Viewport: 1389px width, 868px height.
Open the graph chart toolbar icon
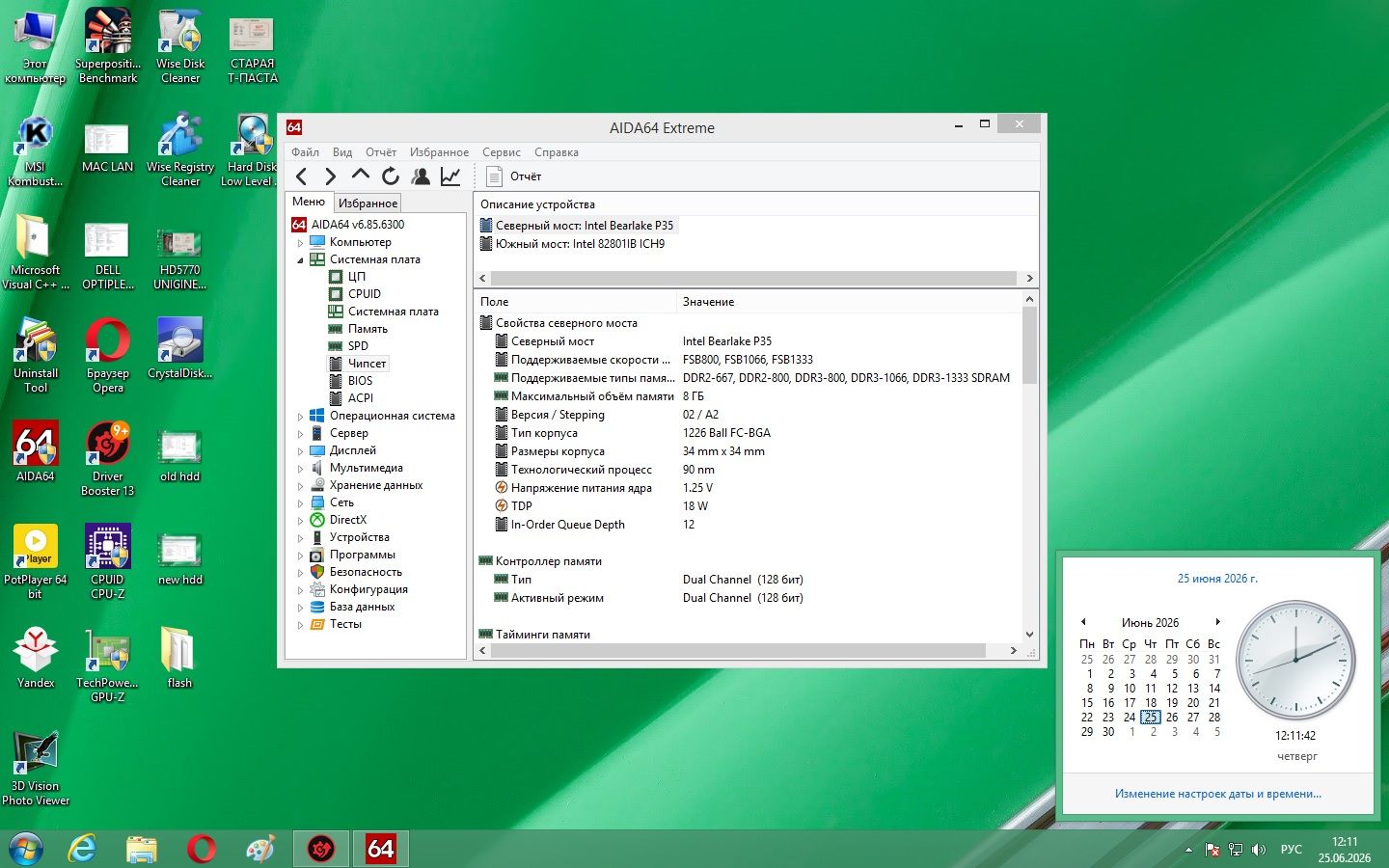coord(450,176)
